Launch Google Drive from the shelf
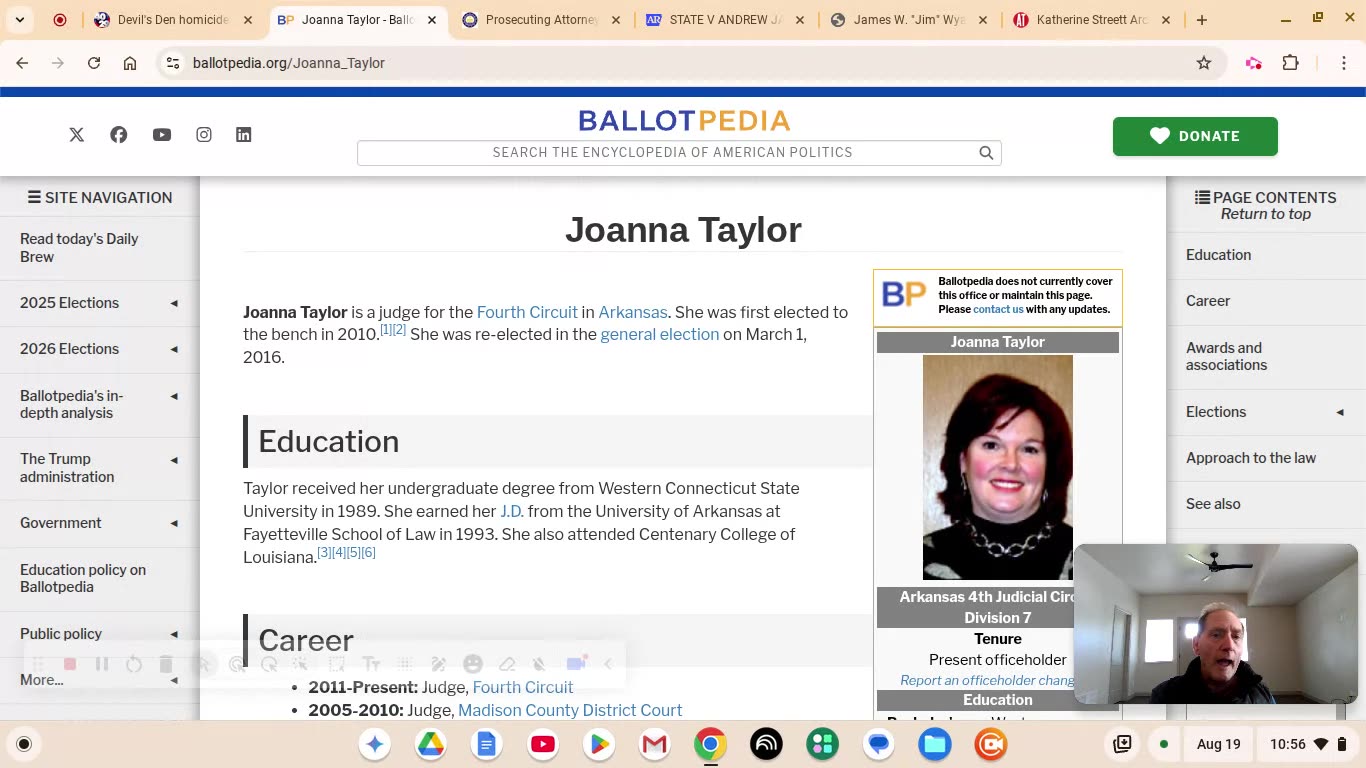This screenshot has height=768, width=1366. click(x=431, y=744)
